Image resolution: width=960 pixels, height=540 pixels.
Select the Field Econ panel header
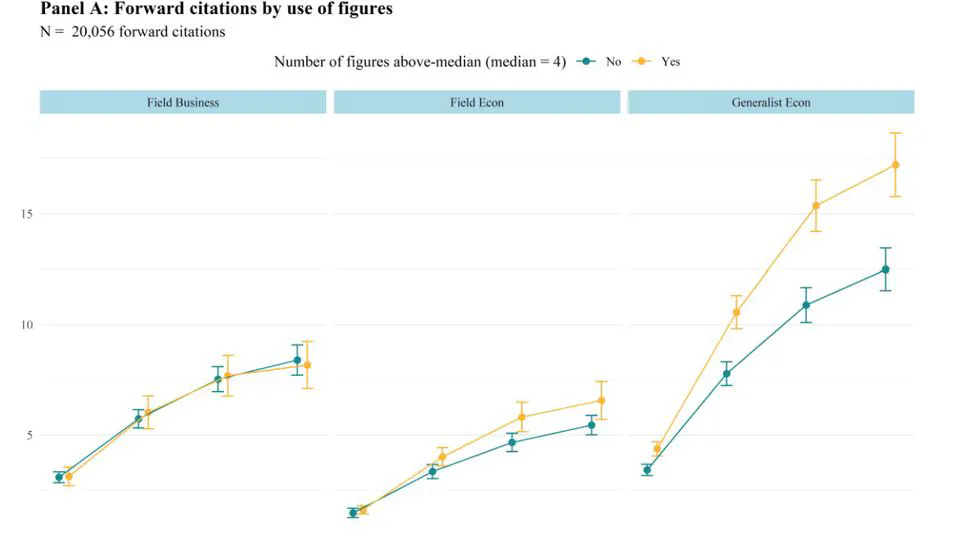click(x=477, y=102)
